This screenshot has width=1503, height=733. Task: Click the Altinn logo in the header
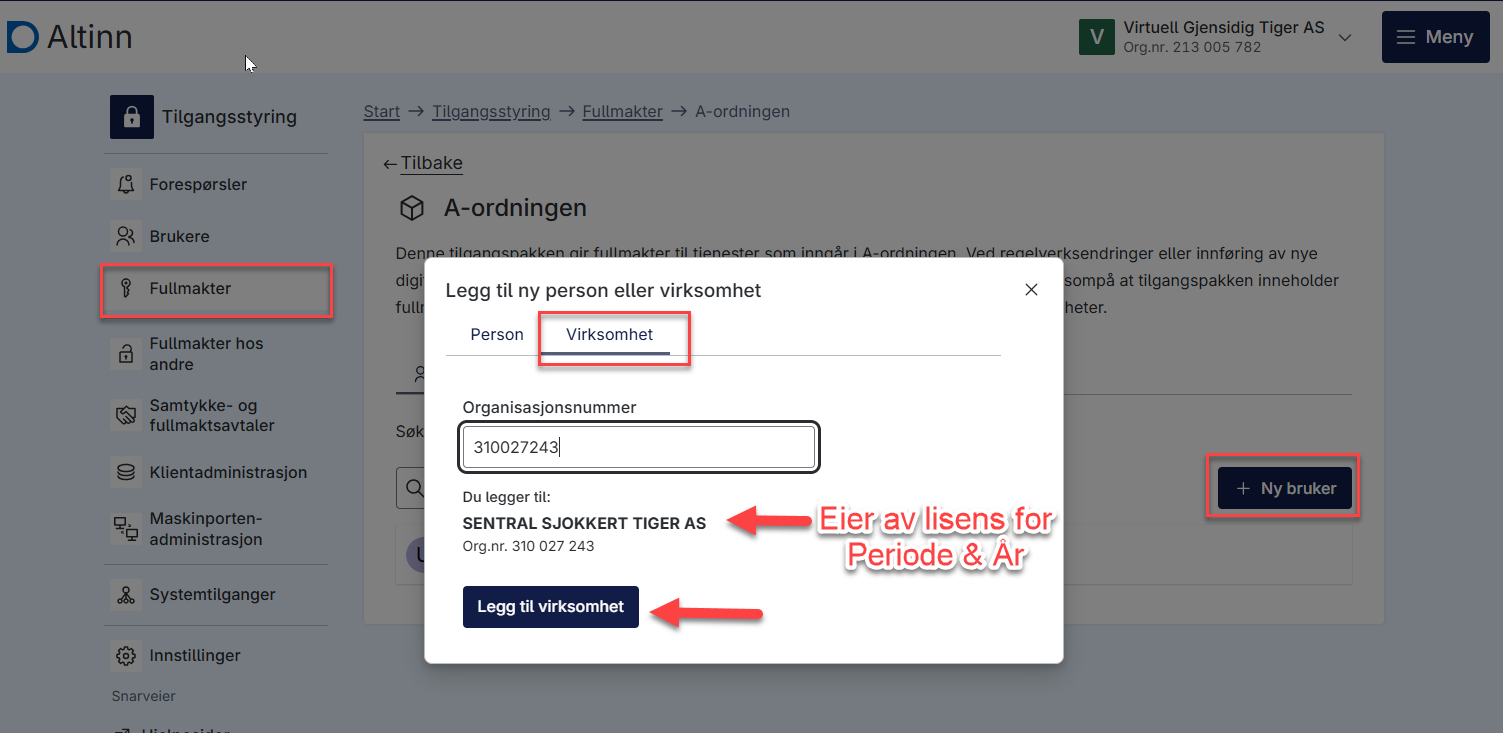pyautogui.click(x=70, y=38)
